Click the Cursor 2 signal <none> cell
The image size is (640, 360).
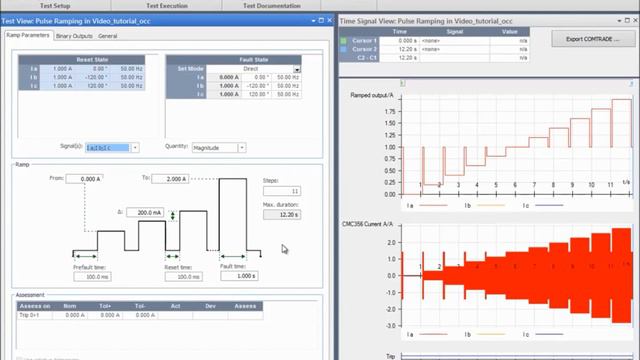(455, 49)
